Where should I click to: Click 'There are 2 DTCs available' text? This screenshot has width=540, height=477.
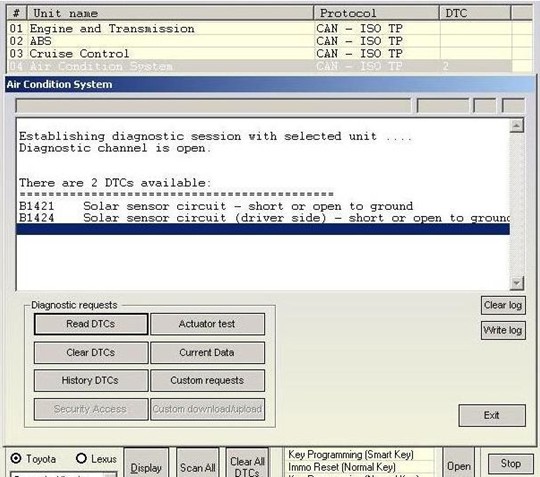[x=115, y=183]
